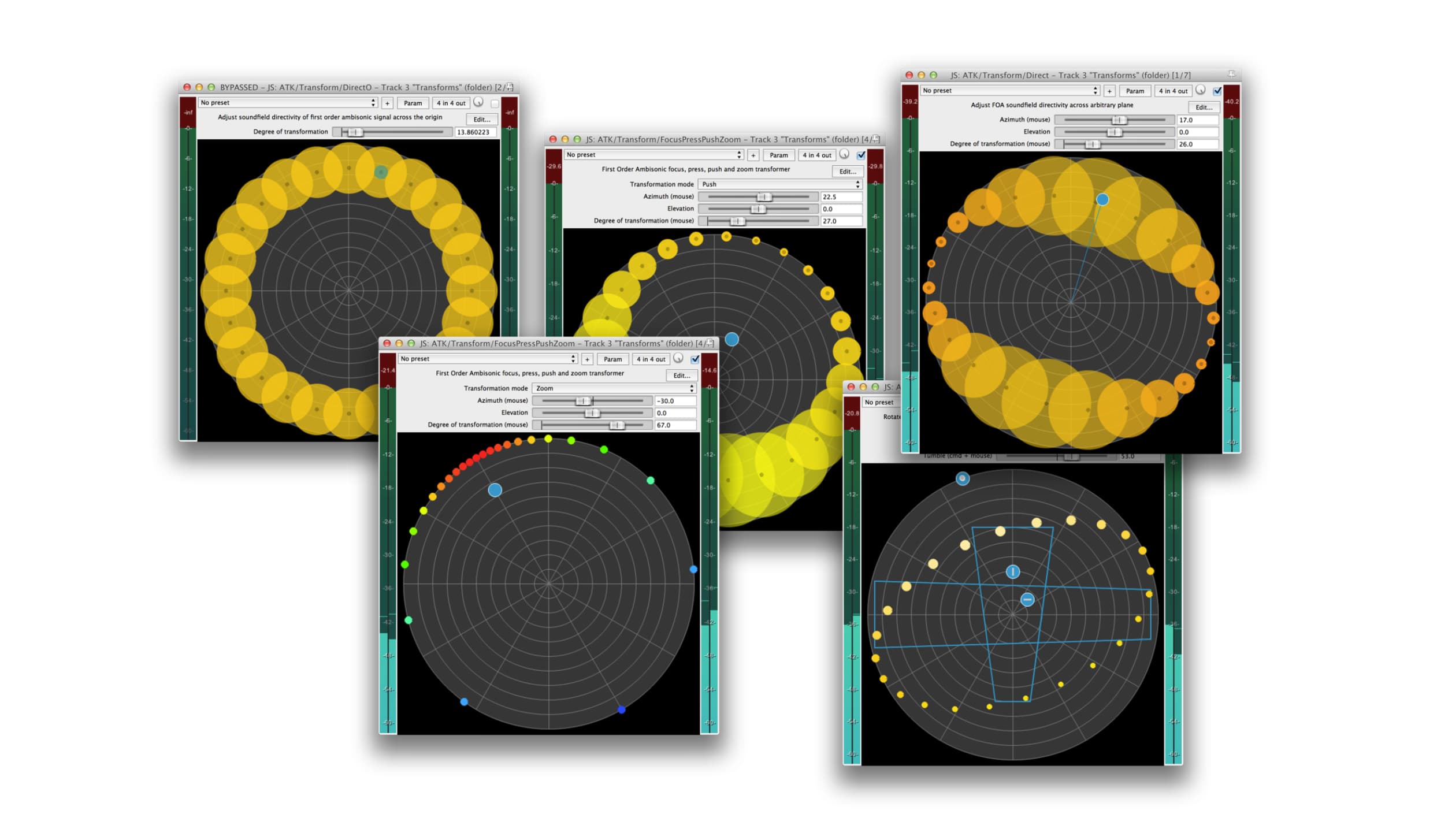
Task: Click the plus button in Direct window
Action: tap(1109, 91)
